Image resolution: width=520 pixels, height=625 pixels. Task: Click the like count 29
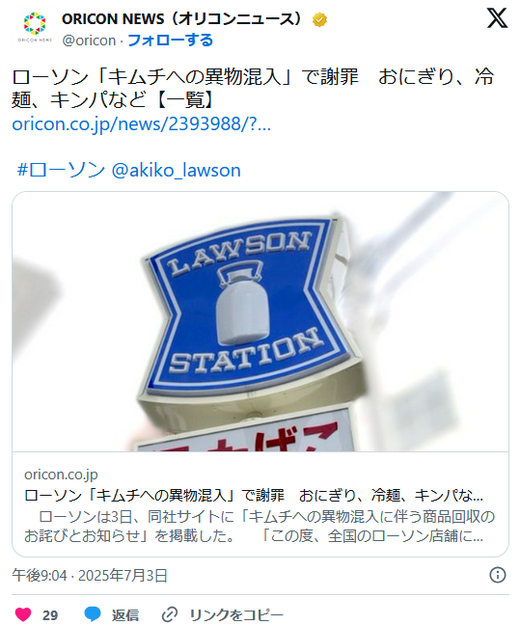(50, 615)
